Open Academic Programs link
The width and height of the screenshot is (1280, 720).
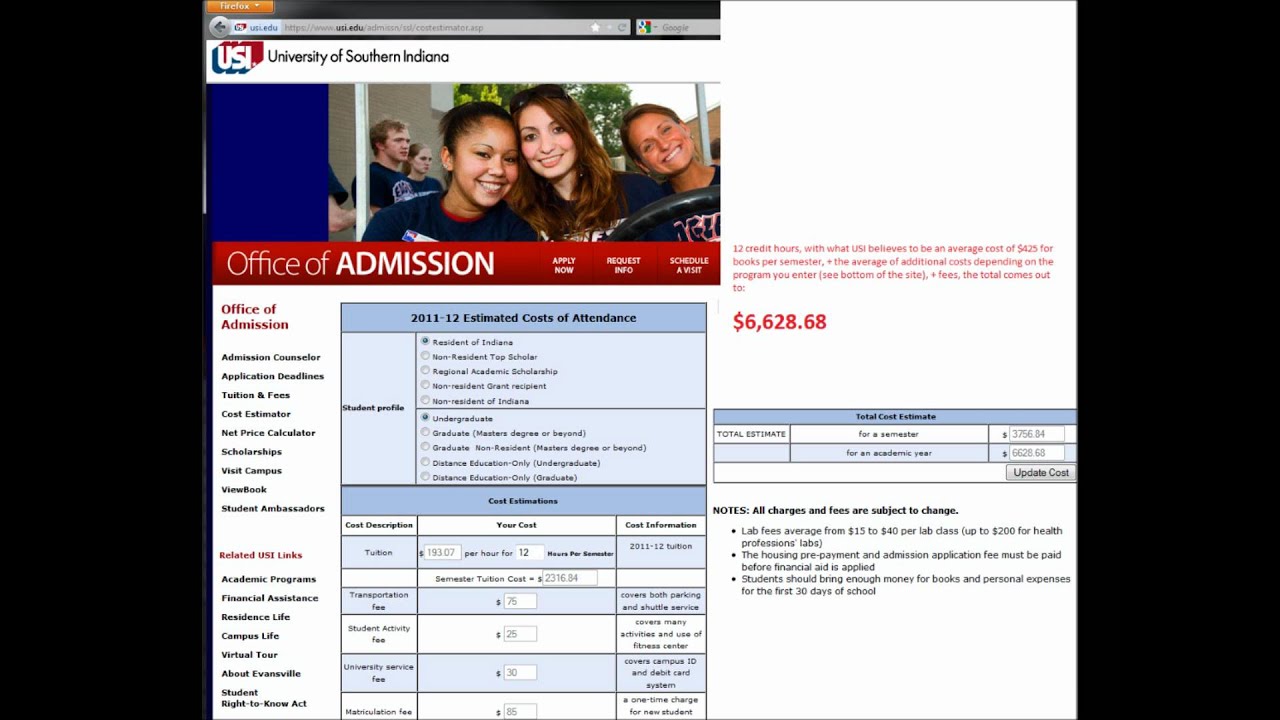[x=268, y=579]
